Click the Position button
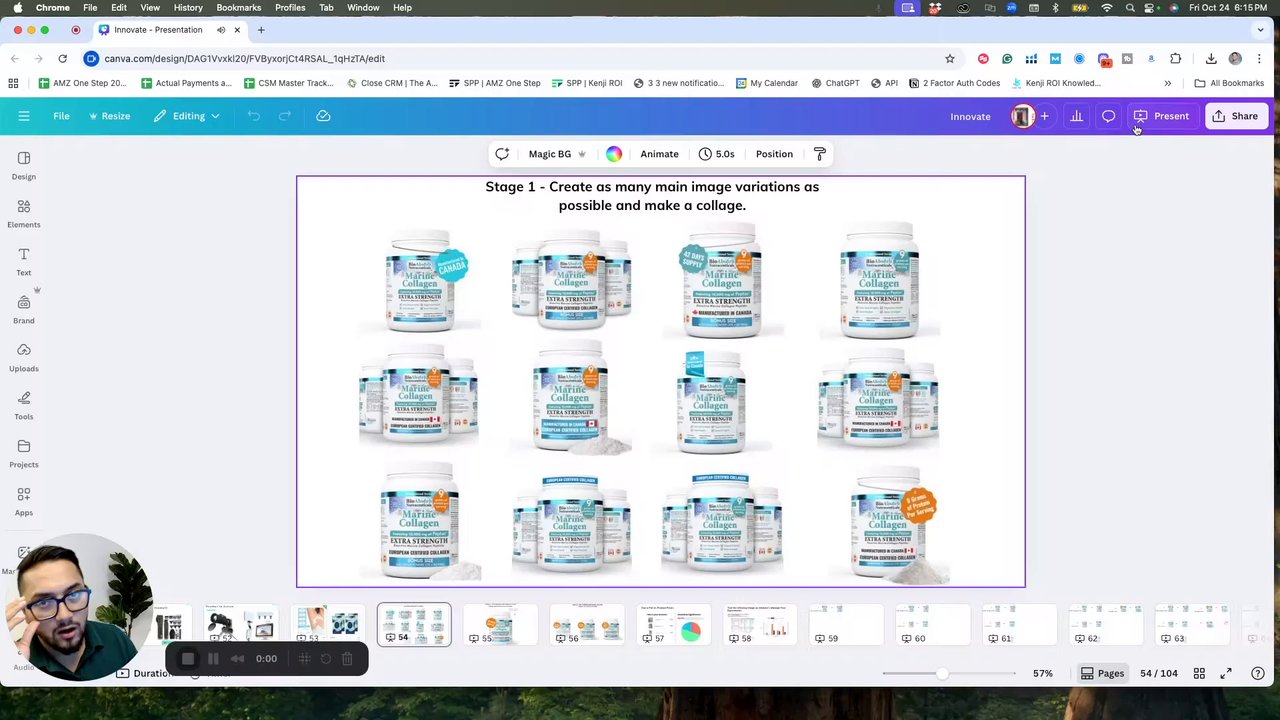 (774, 154)
